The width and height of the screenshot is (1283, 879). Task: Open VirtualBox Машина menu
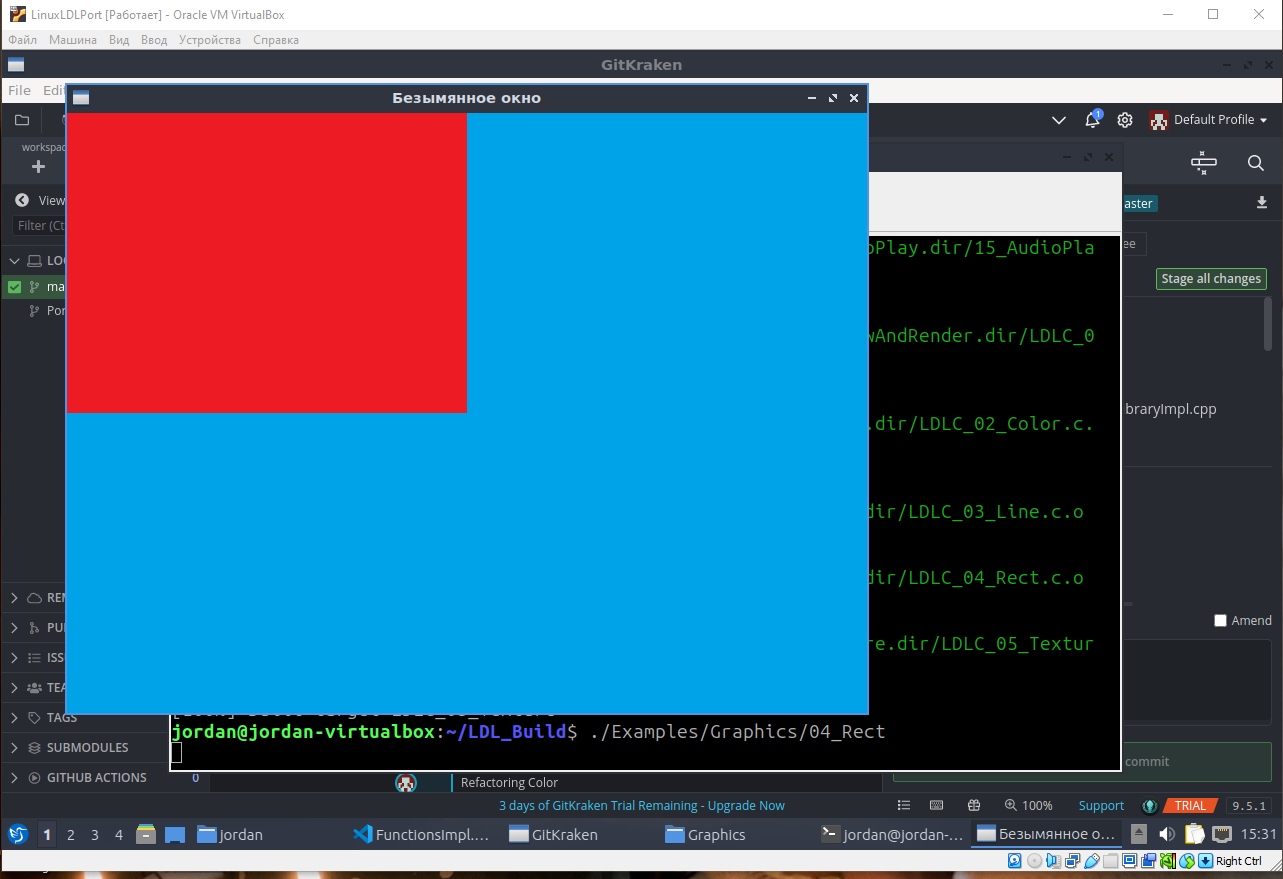point(73,40)
